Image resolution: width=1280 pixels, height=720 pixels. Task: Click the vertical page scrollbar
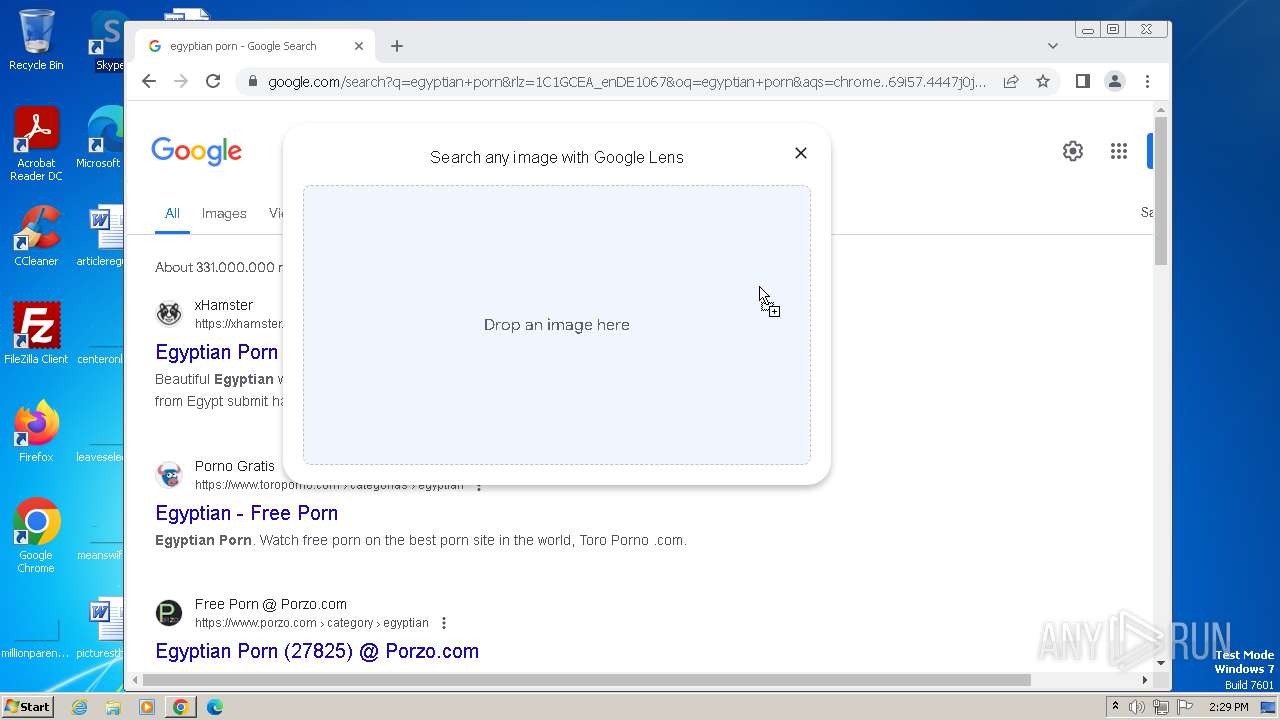tap(1161, 189)
